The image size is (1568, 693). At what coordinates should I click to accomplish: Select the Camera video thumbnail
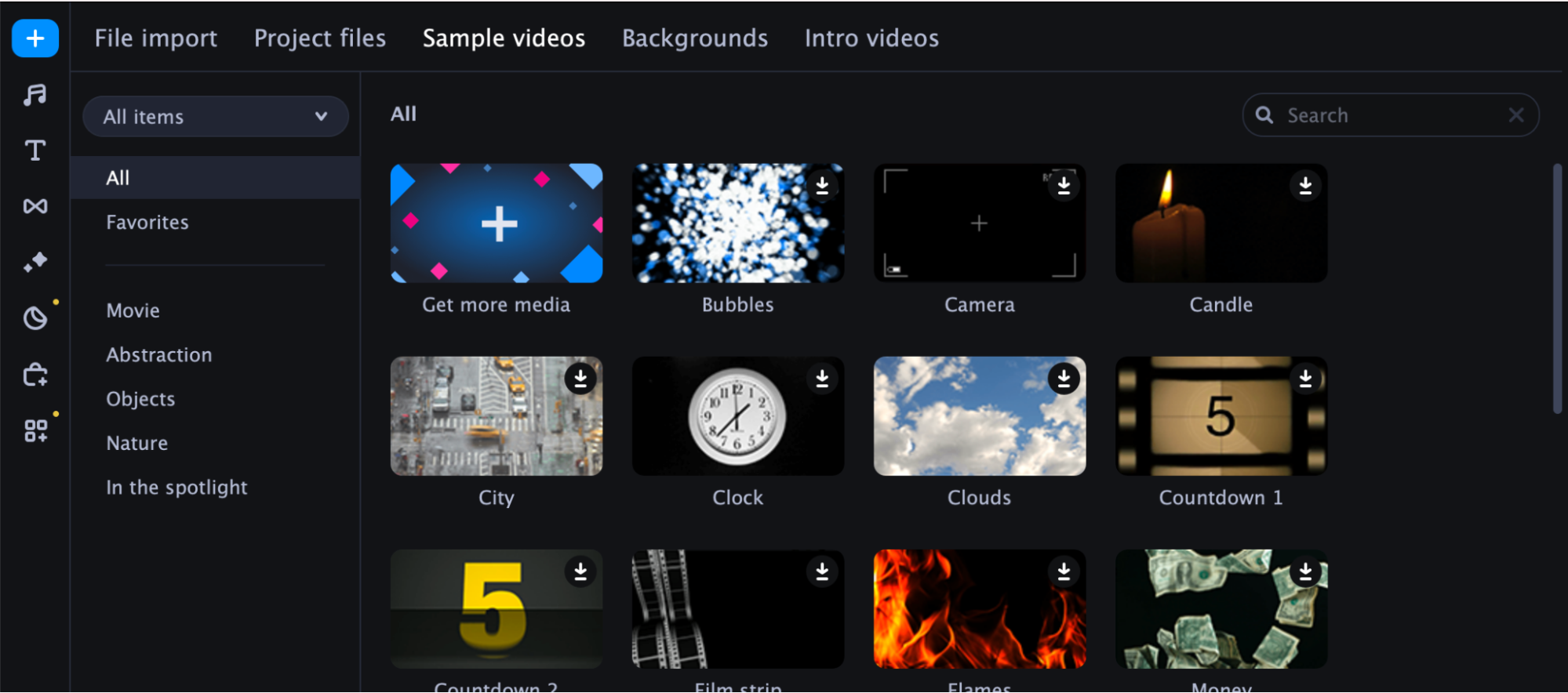click(980, 223)
